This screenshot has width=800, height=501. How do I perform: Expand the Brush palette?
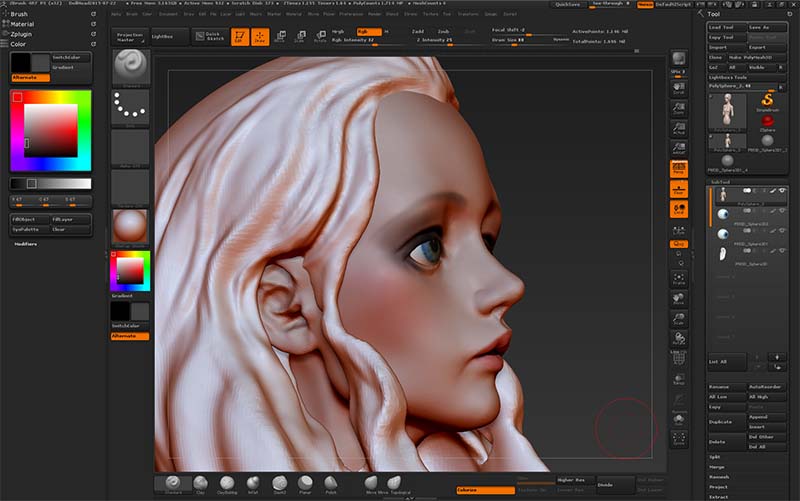coord(19,14)
